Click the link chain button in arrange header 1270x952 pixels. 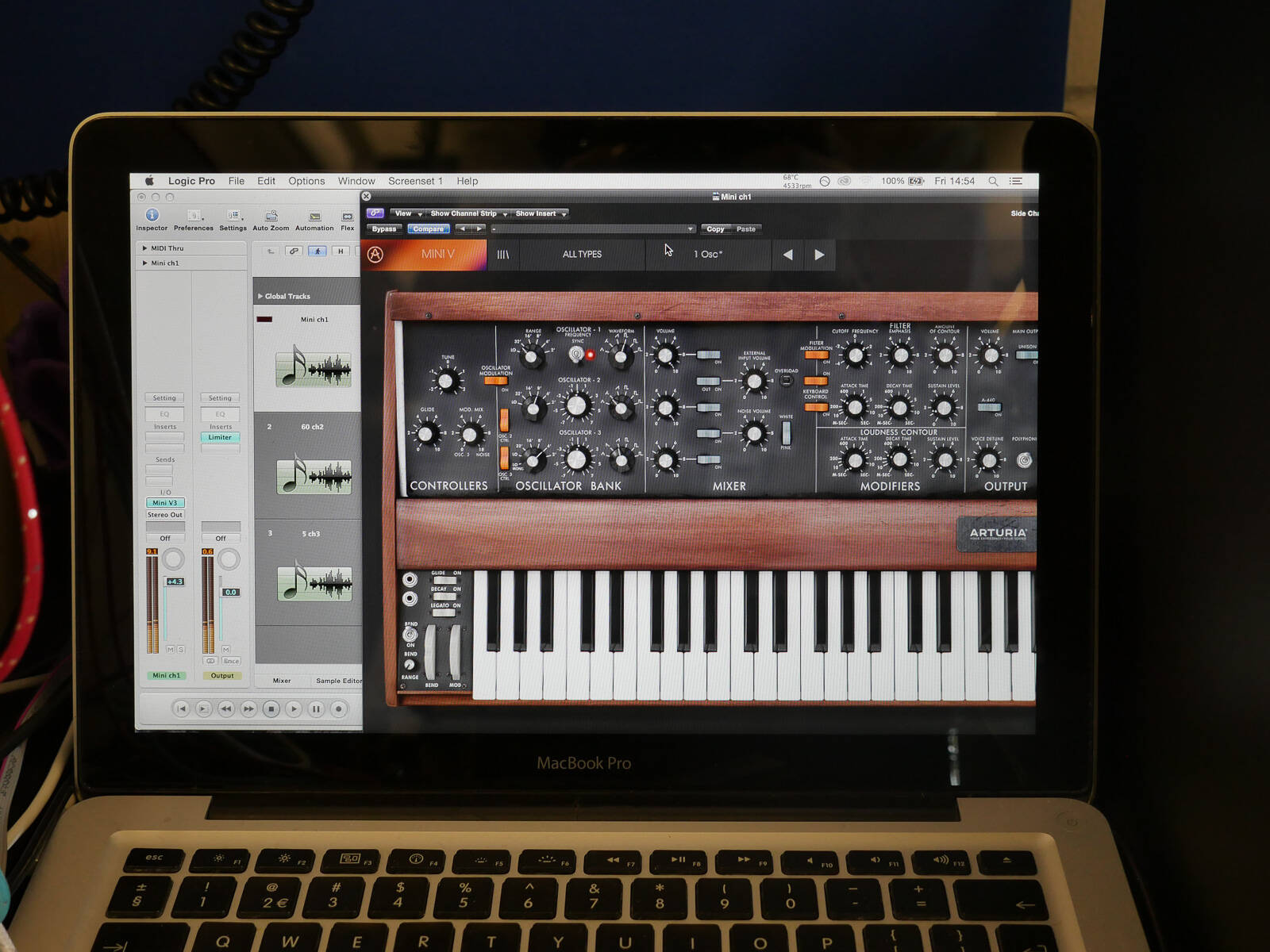coord(294,251)
